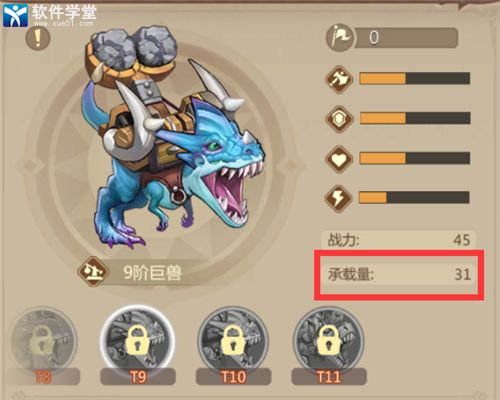Screen dimensions: 500x400
Task: Select the locked T10 beast tier
Action: click(233, 341)
